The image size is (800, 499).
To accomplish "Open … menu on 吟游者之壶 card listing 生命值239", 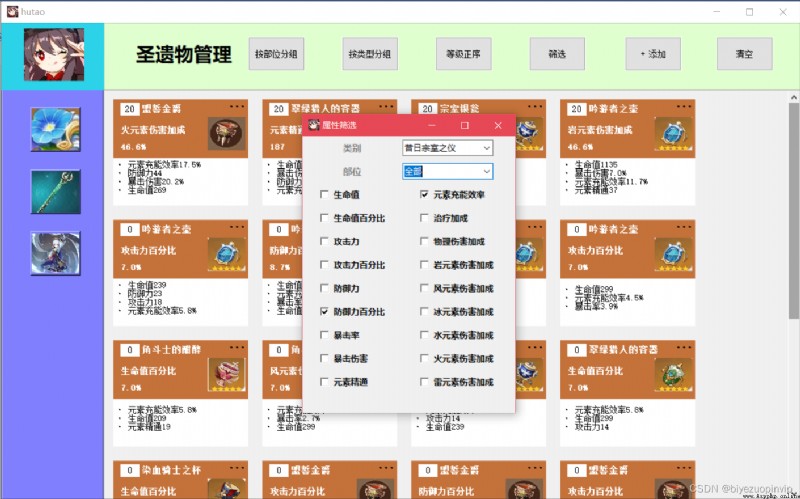I will pos(237,227).
